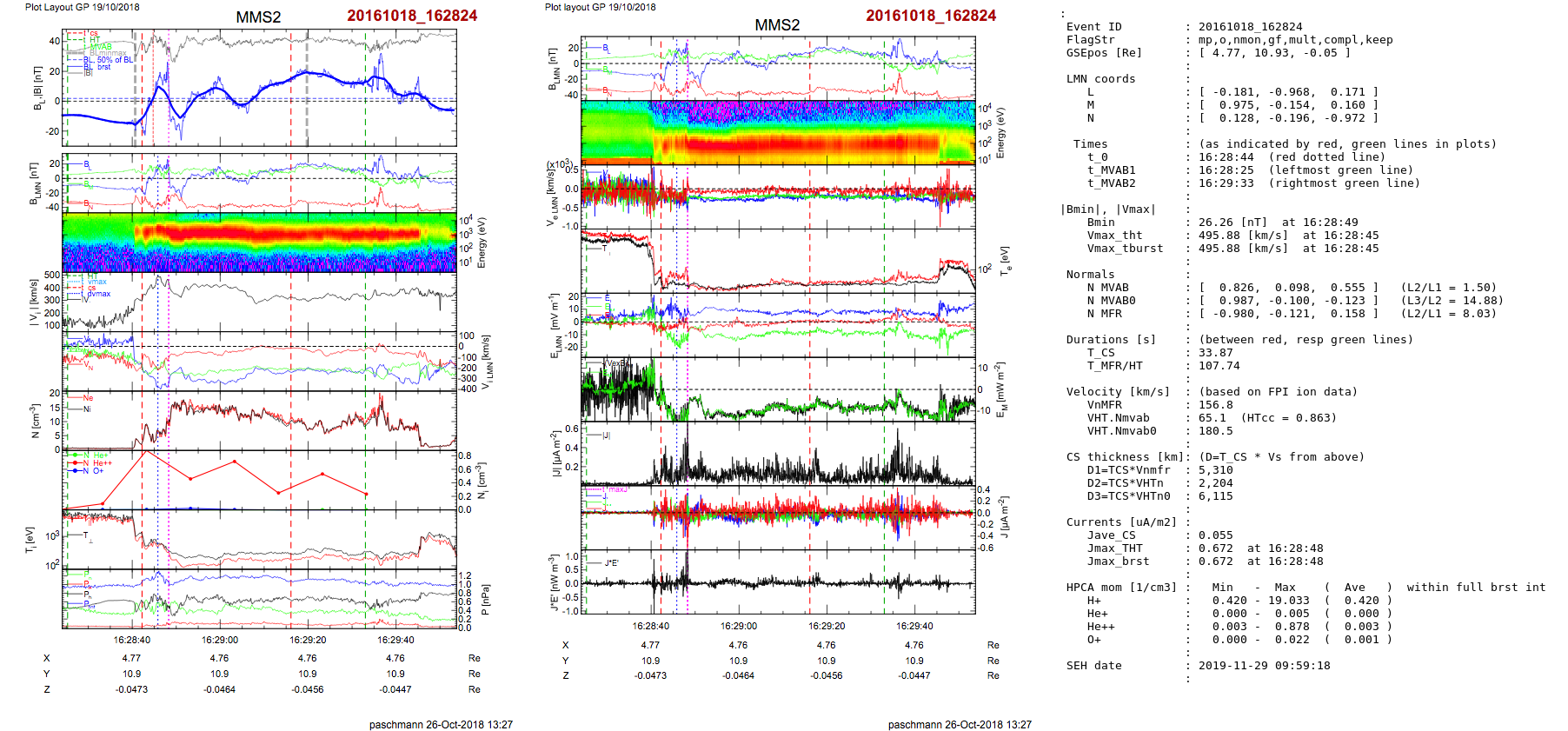Select the value '65.1 (HTcc = 0.863)'
The height and width of the screenshot is (731, 1568).
pos(1267,418)
